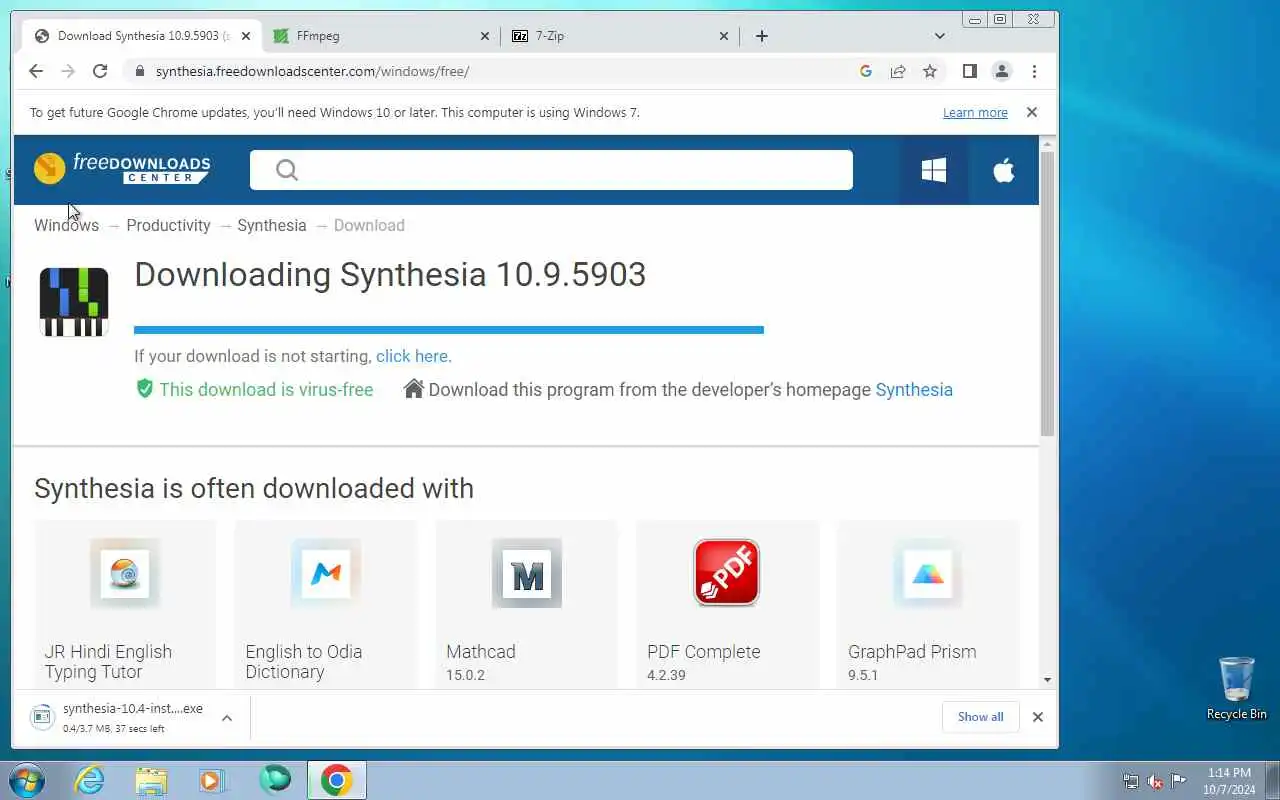This screenshot has height=800, width=1280.
Task: Launch Internet Explorer from the taskbar
Action: coord(90,780)
